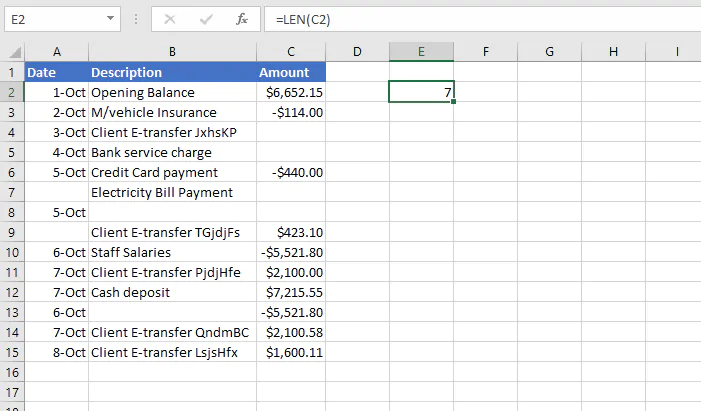The height and width of the screenshot is (411, 701).
Task: Click the three-dot Name Box resize handle
Action: click(x=136, y=19)
